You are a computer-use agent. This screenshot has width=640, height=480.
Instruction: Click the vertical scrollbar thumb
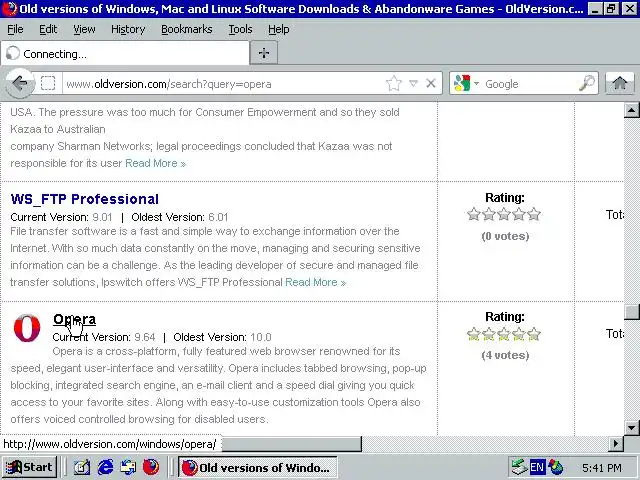pyautogui.click(x=631, y=312)
